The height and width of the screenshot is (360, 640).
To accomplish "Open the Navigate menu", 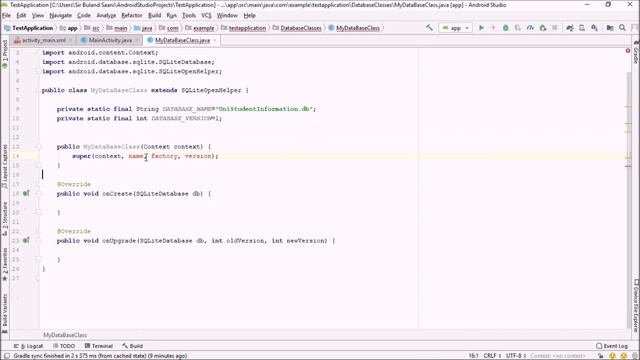I will coord(60,16).
